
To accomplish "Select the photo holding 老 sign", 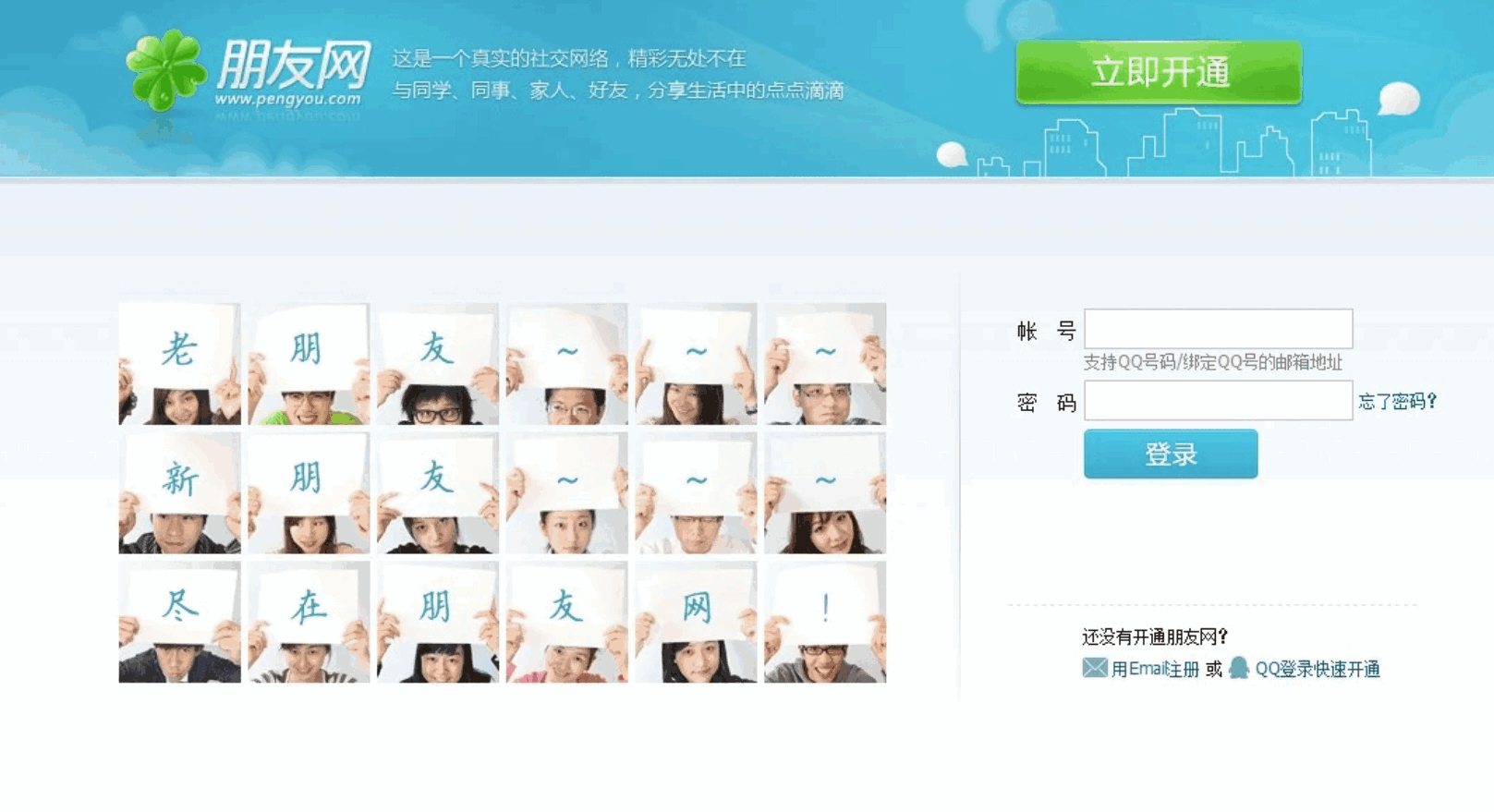I will pyautogui.click(x=180, y=364).
